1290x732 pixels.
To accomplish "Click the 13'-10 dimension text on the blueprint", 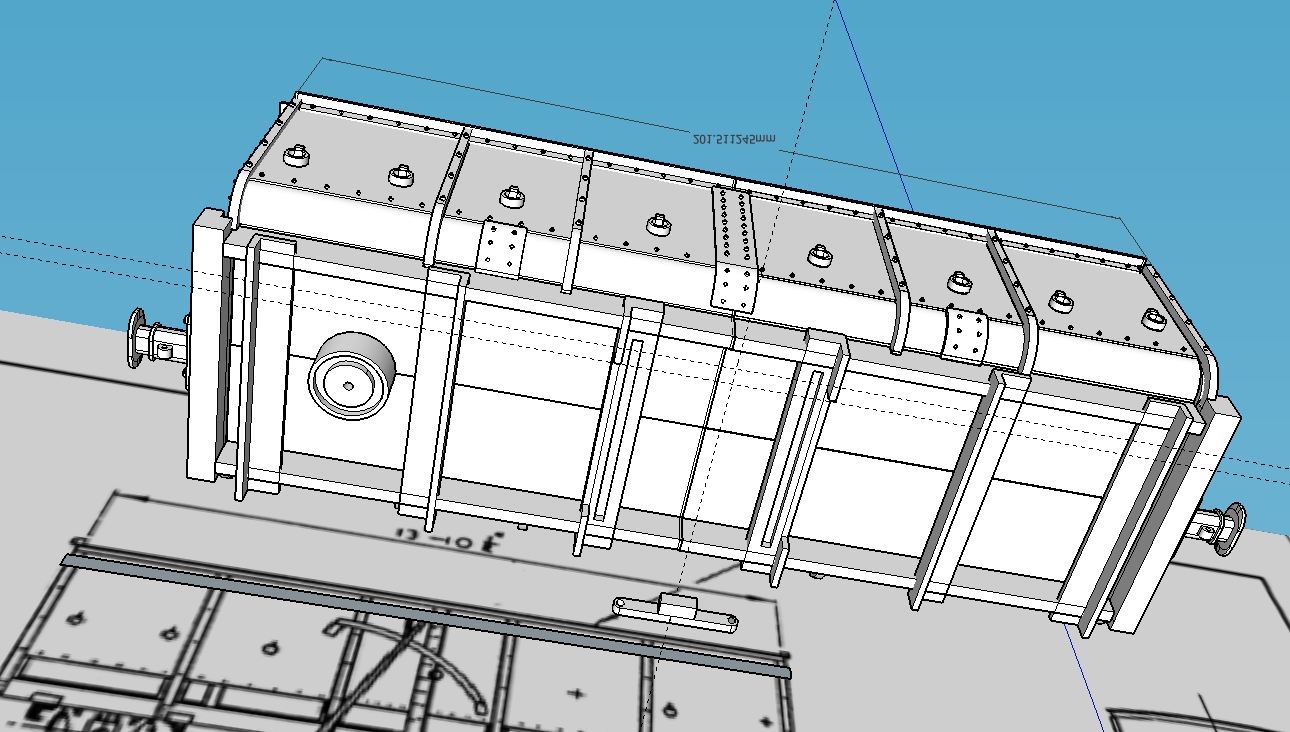I will click(x=452, y=540).
